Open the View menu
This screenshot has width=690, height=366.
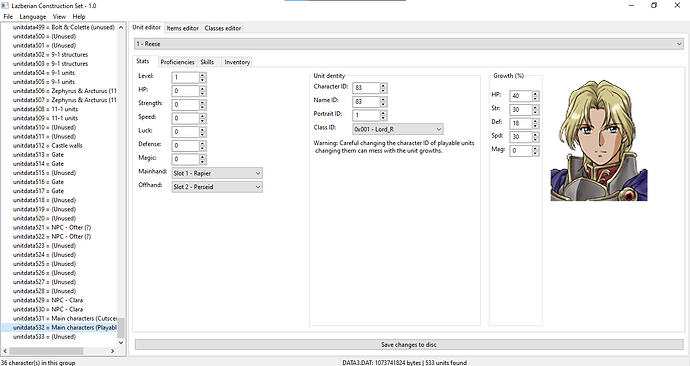click(x=59, y=17)
